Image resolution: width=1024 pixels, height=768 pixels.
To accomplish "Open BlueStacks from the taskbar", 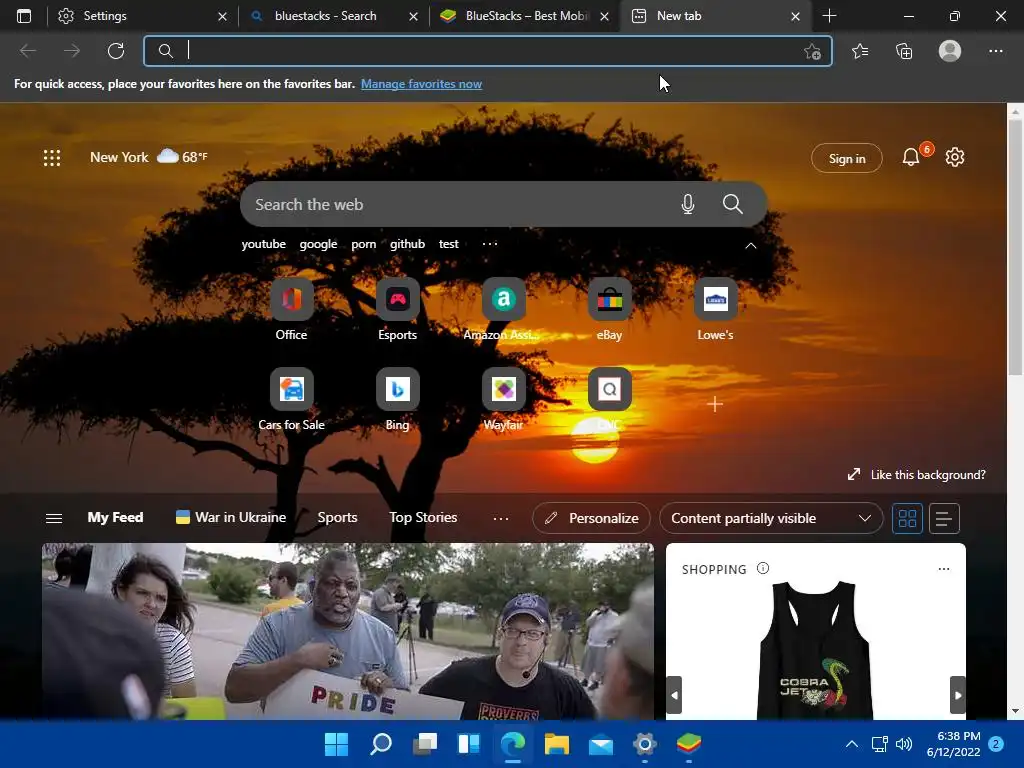I will pos(688,744).
